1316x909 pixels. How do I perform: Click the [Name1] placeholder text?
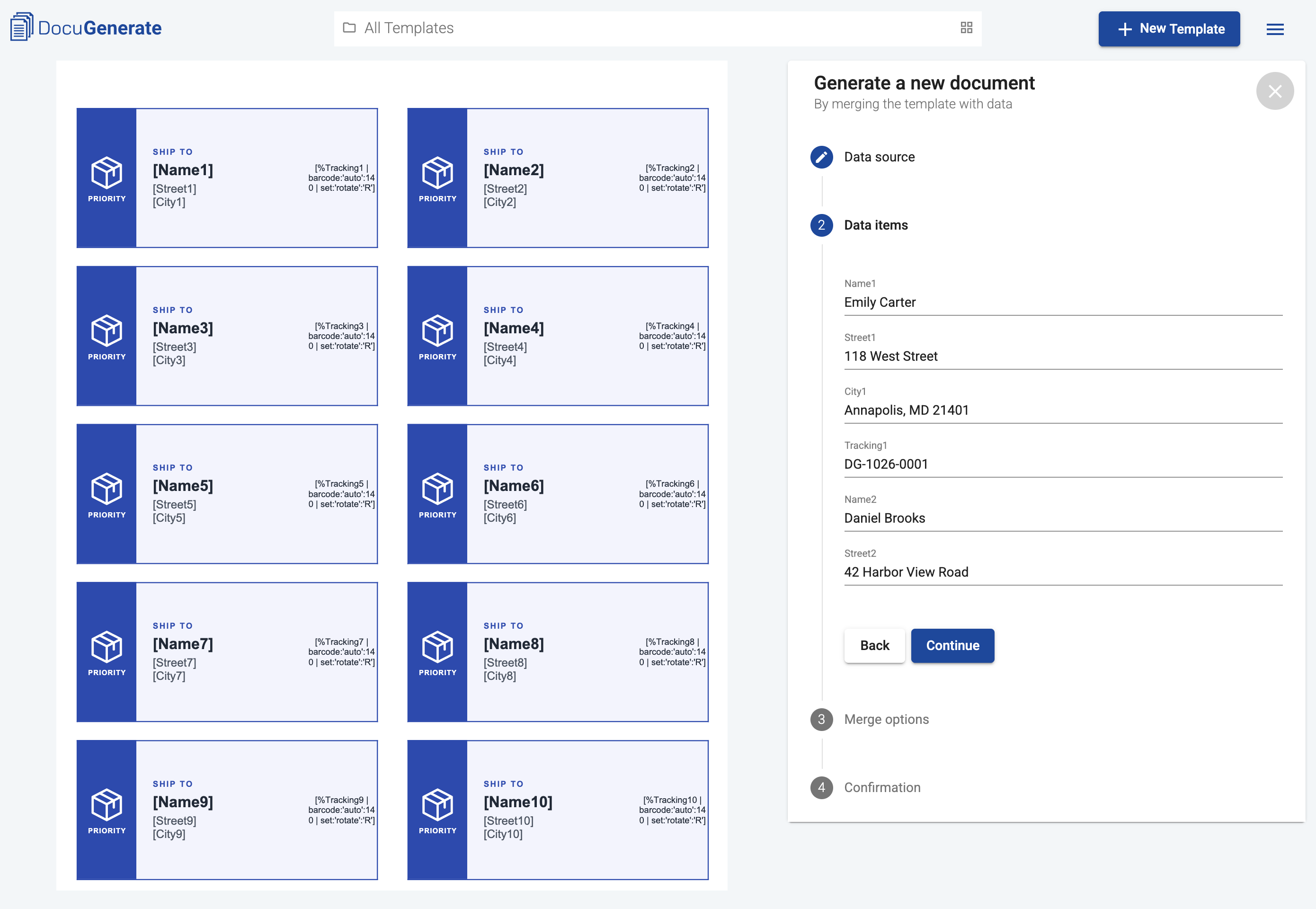click(183, 169)
